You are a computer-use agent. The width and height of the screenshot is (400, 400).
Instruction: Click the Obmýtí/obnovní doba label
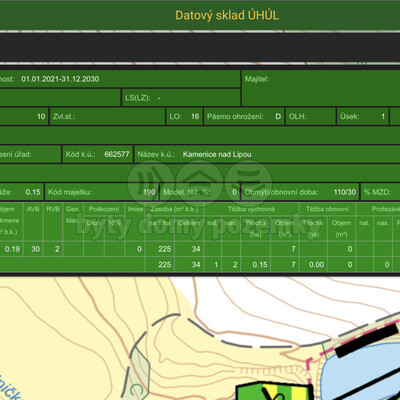point(281,192)
